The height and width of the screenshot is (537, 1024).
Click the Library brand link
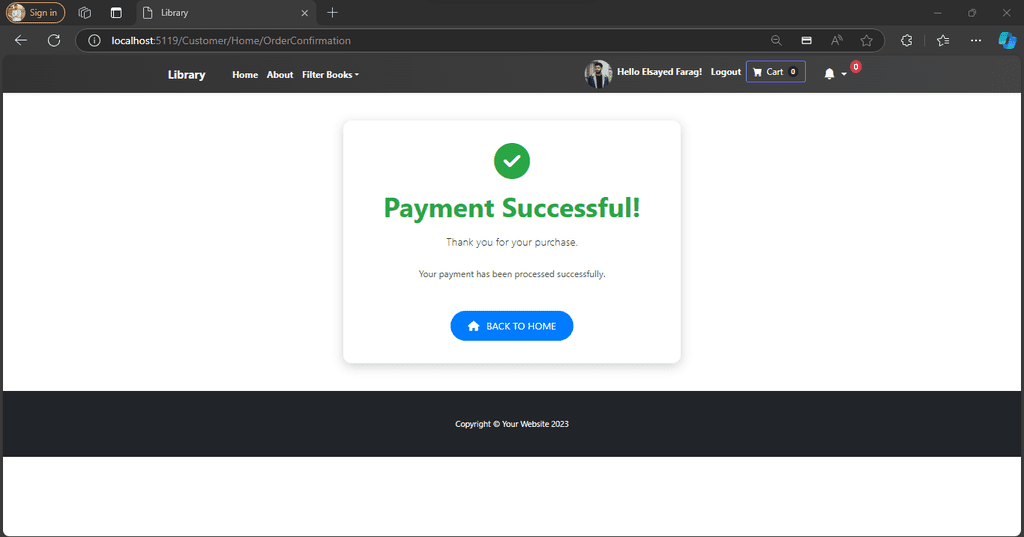186,74
